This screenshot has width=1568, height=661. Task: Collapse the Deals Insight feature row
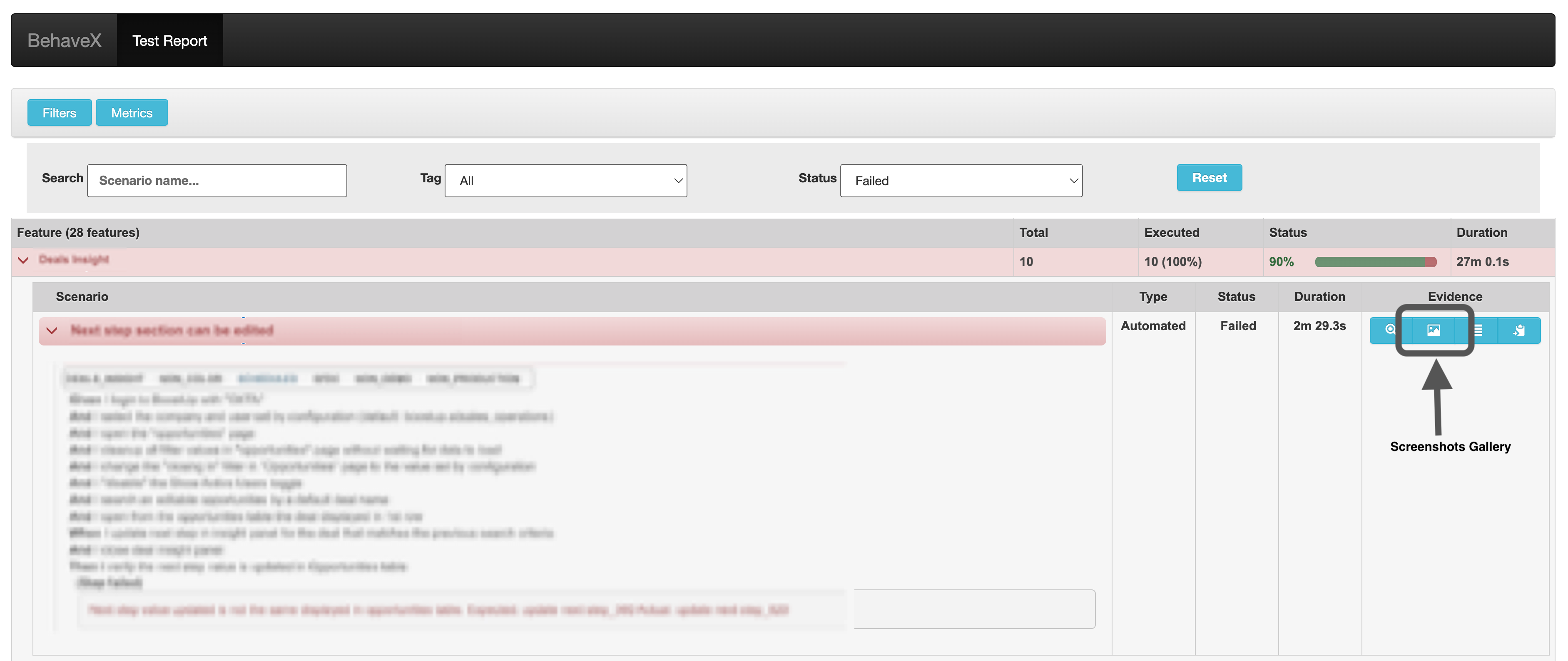(x=23, y=261)
